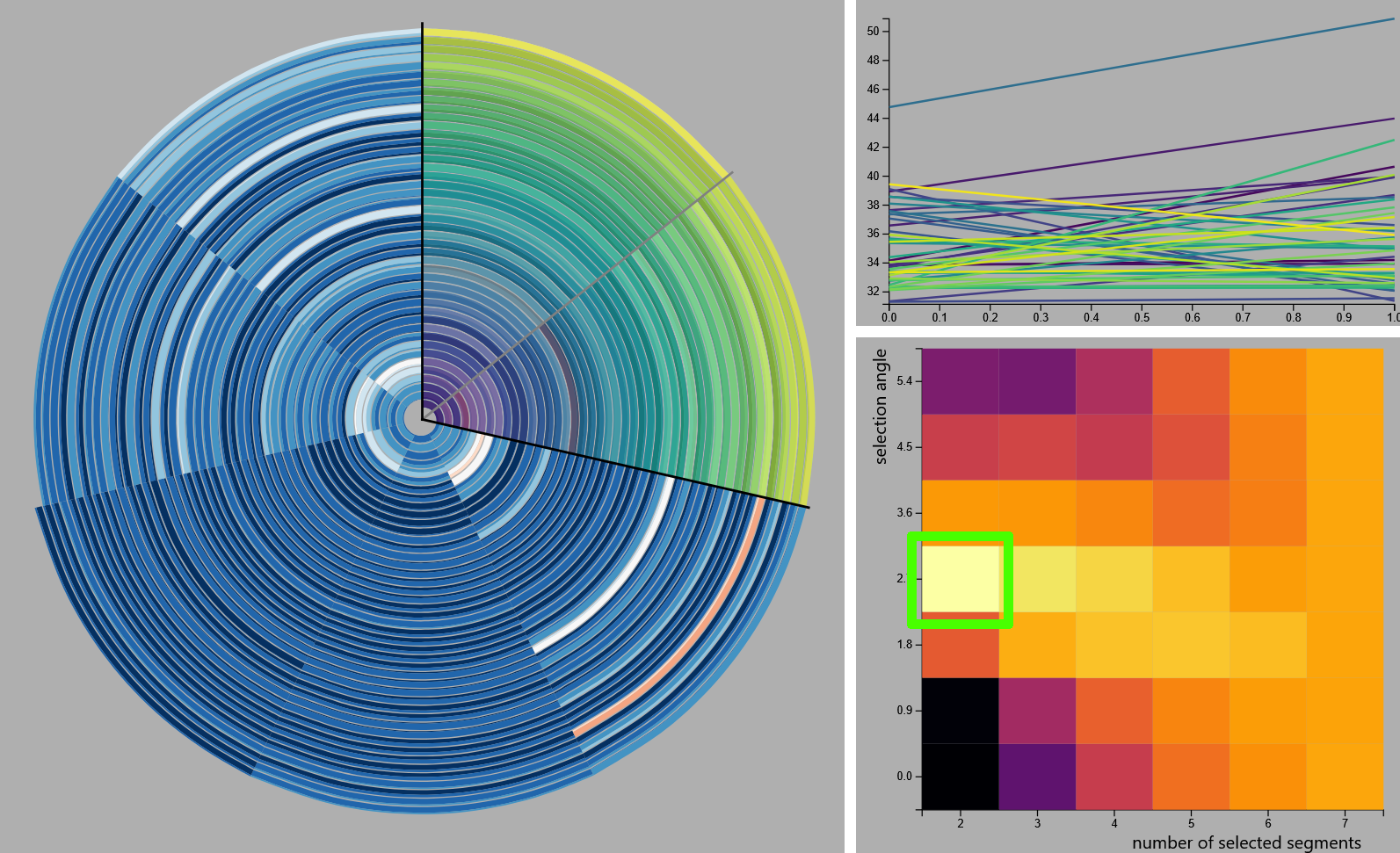Choose heatmap cell at angle 5.4, segments 7
Screen dimensions: 1400x853
pos(1345,381)
